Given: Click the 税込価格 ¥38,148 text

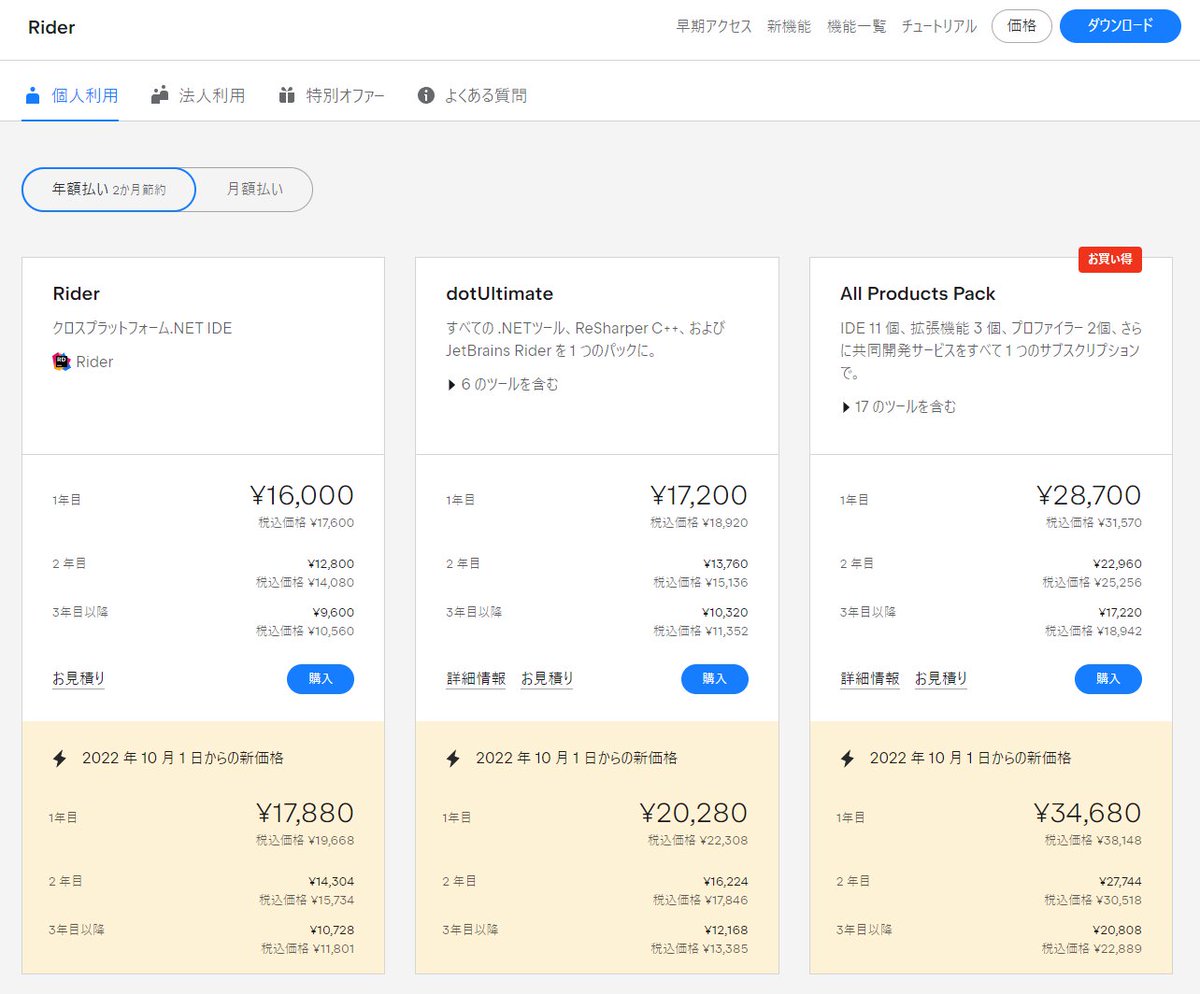Looking at the screenshot, I should tap(1091, 840).
